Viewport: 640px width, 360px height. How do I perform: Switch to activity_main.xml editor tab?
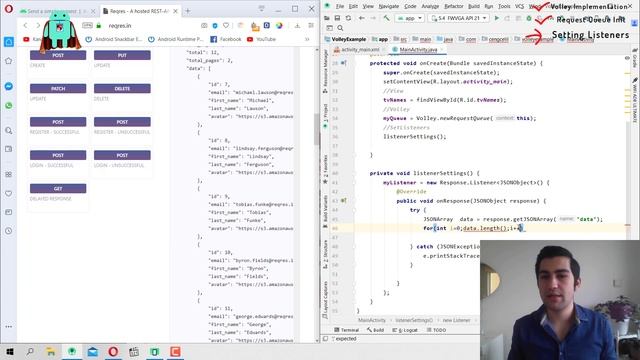(360, 50)
